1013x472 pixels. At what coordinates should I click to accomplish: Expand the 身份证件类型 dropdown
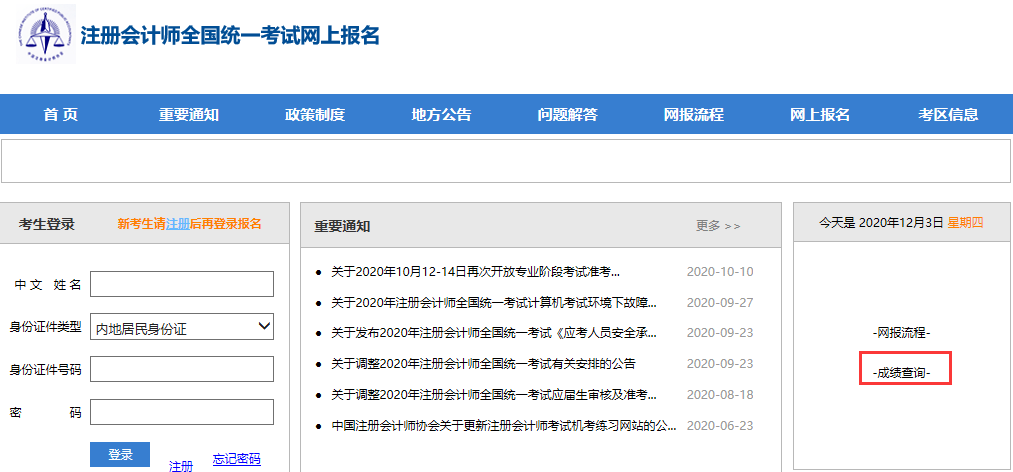pyautogui.click(x=182, y=327)
